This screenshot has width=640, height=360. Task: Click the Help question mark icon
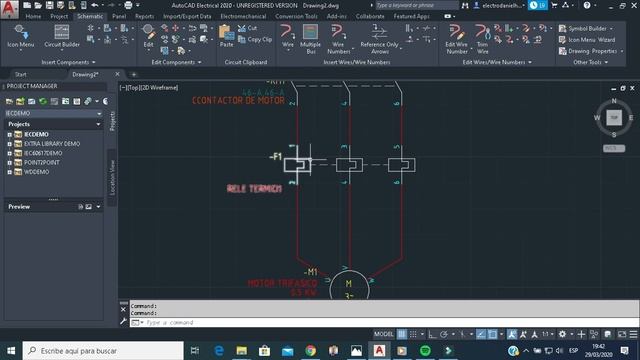point(587,5)
